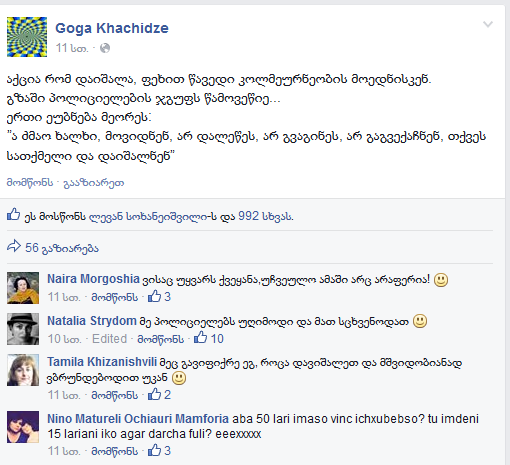The width and height of the screenshot is (510, 465).
Task: Click the post's გააზიარეთ share link
Action: [x=94, y=183]
